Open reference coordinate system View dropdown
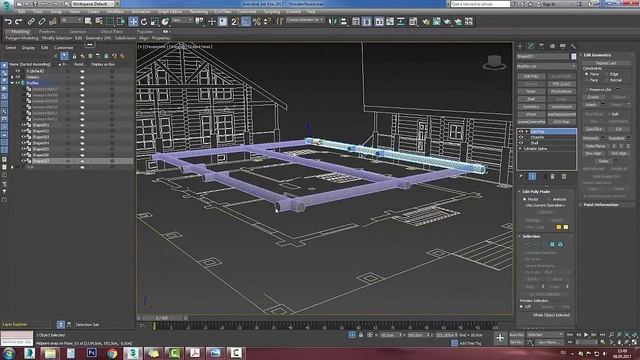Screen dimensions: 640x360 [x=182, y=20]
